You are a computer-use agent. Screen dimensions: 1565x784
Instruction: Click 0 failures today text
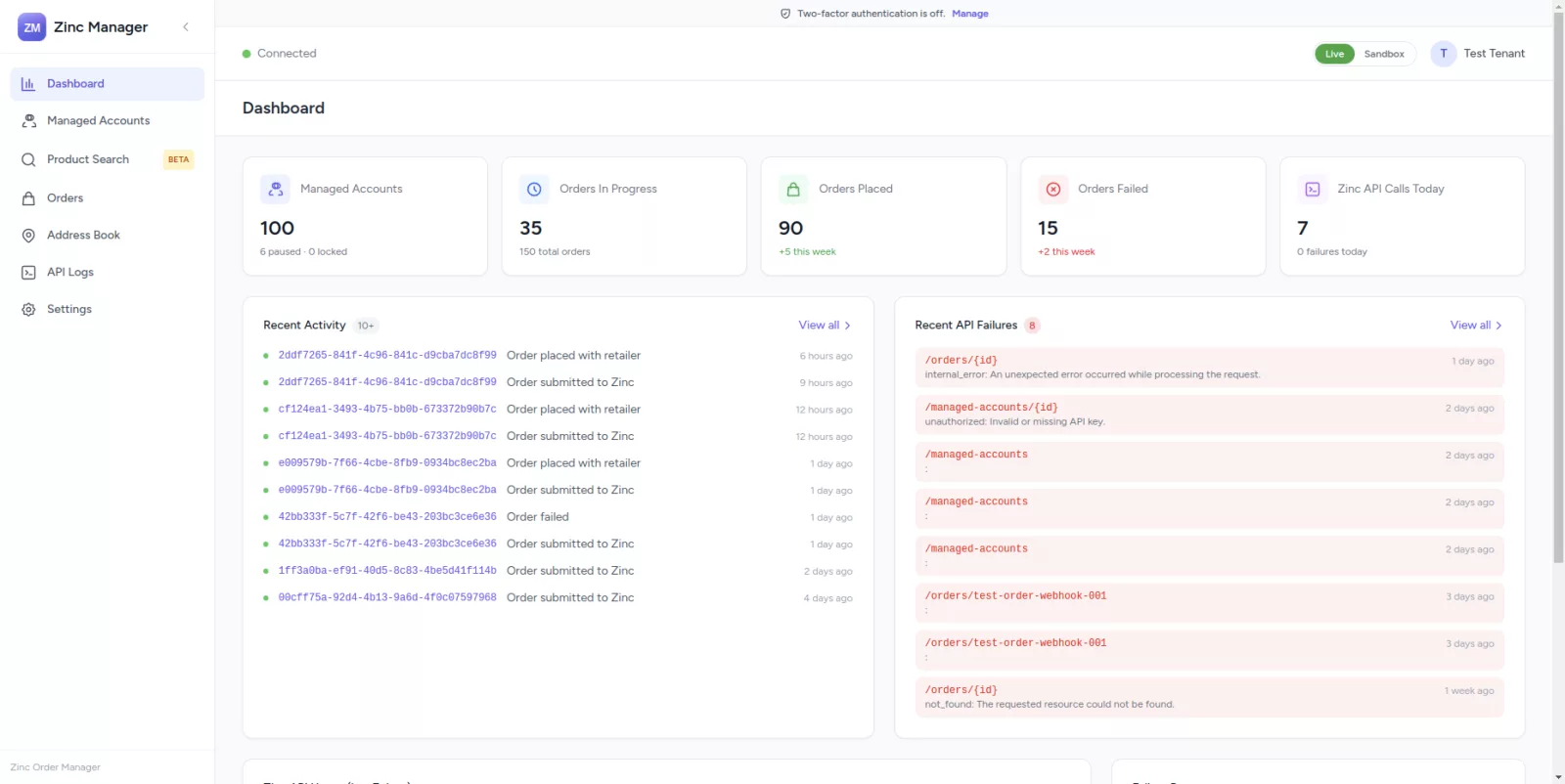[1332, 252]
